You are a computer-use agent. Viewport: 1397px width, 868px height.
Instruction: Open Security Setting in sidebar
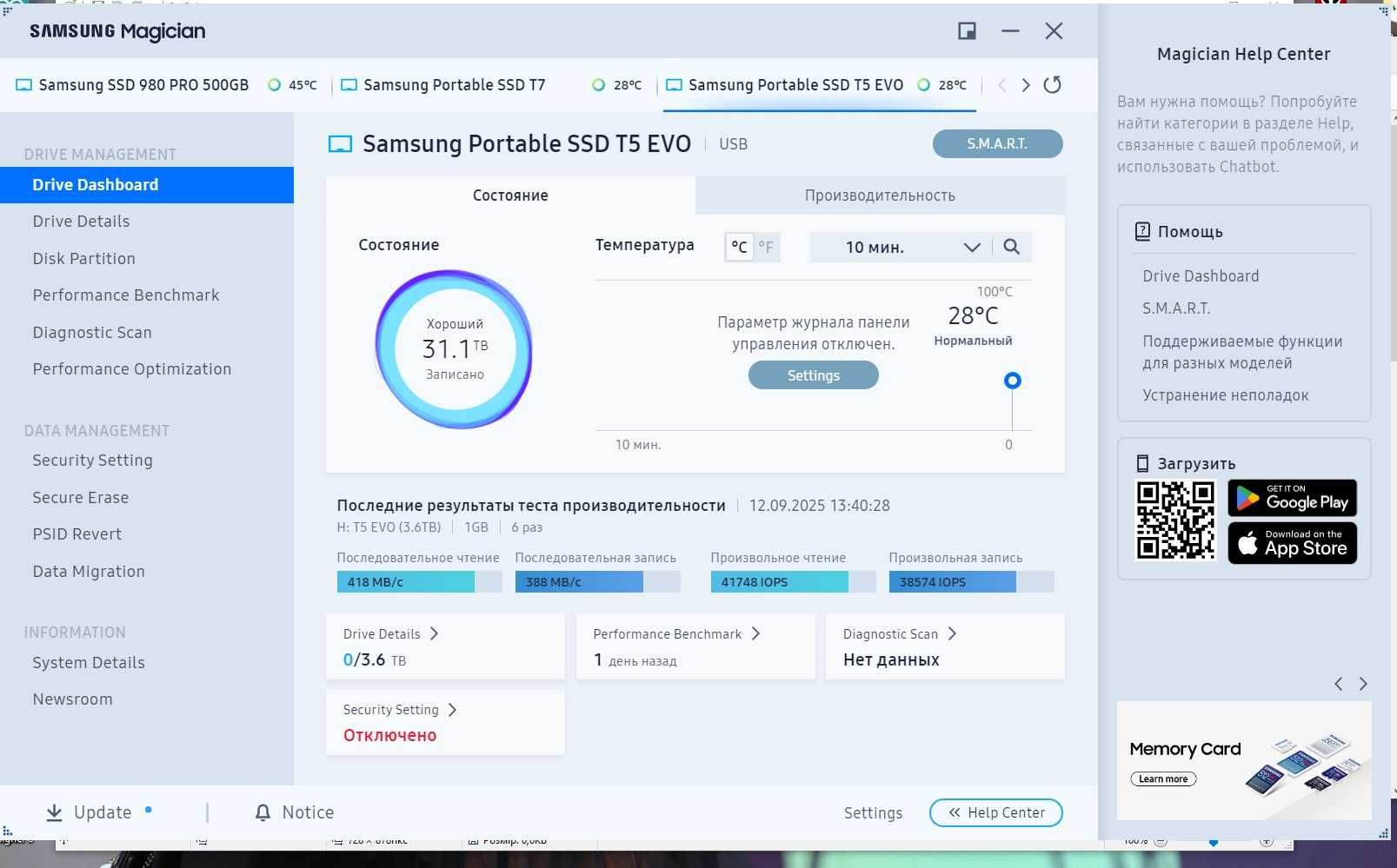coord(92,461)
